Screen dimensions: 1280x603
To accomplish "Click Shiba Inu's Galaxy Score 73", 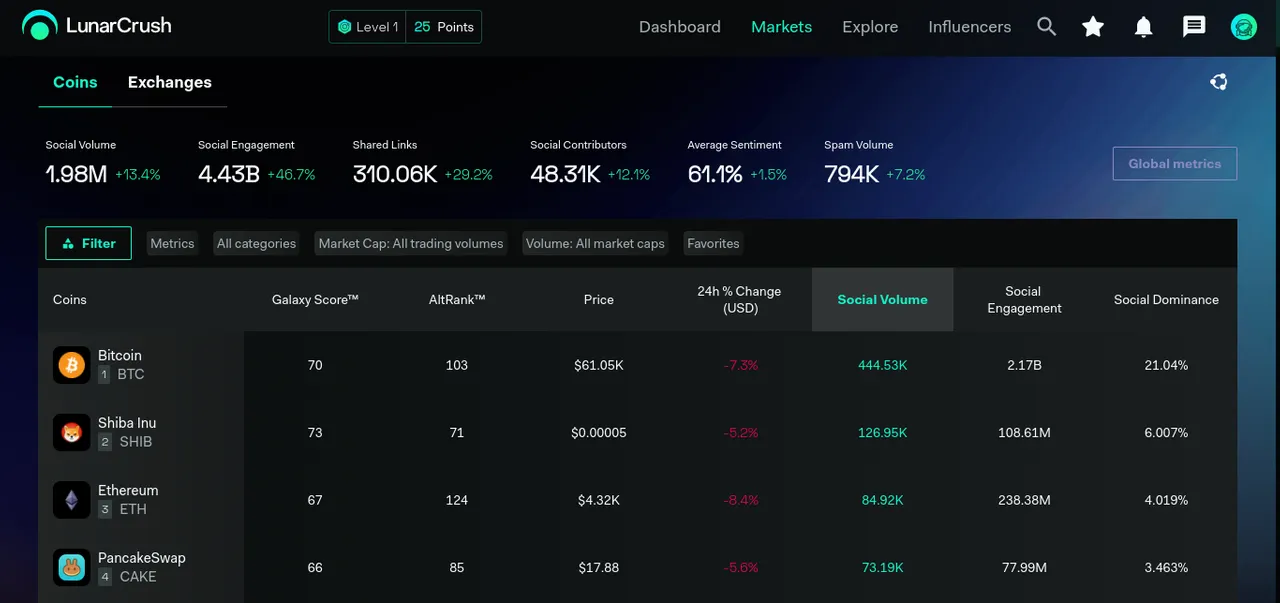I will point(315,433).
